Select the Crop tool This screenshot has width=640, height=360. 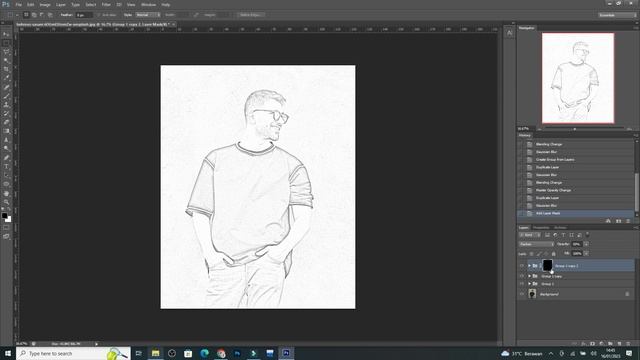pos(6,69)
